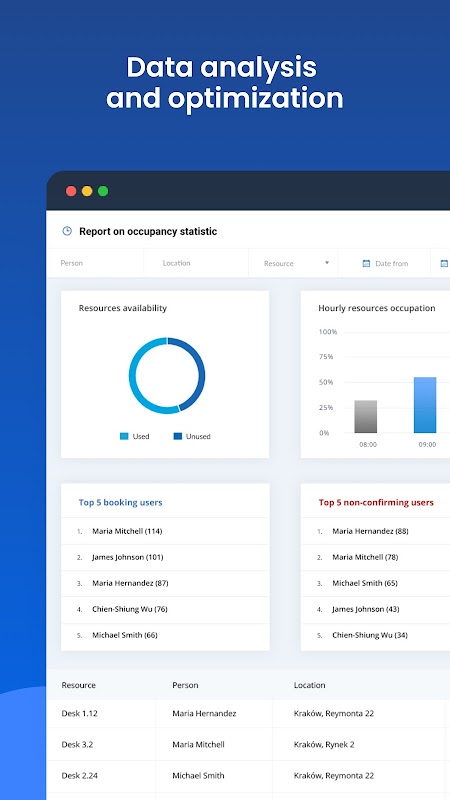Sort by the Person column header
The height and width of the screenshot is (800, 450).
[185, 685]
